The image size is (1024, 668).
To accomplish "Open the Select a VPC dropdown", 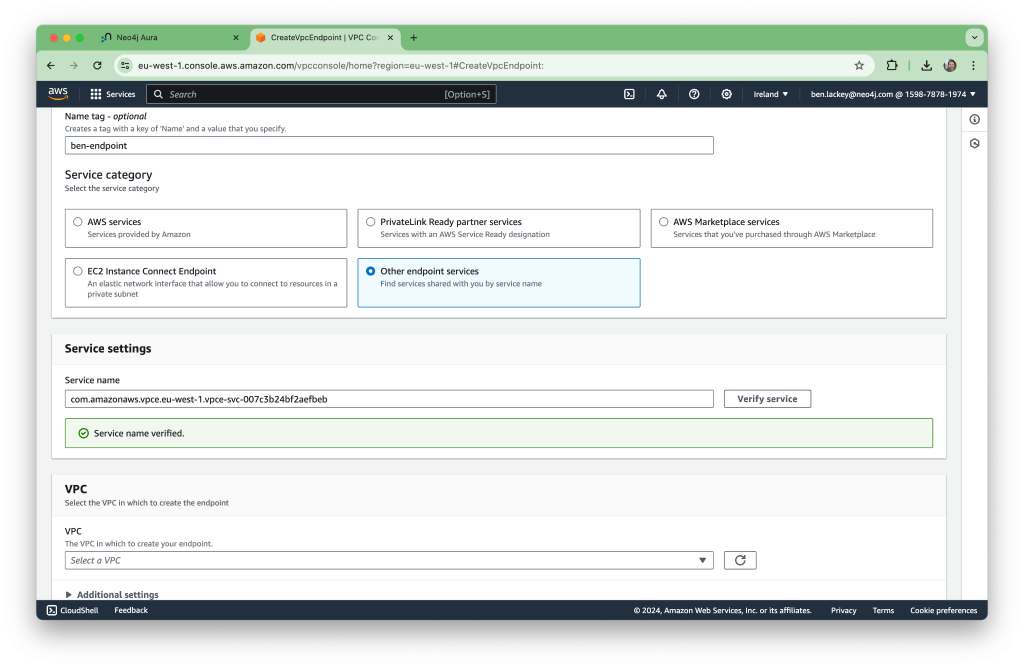I will point(388,561).
